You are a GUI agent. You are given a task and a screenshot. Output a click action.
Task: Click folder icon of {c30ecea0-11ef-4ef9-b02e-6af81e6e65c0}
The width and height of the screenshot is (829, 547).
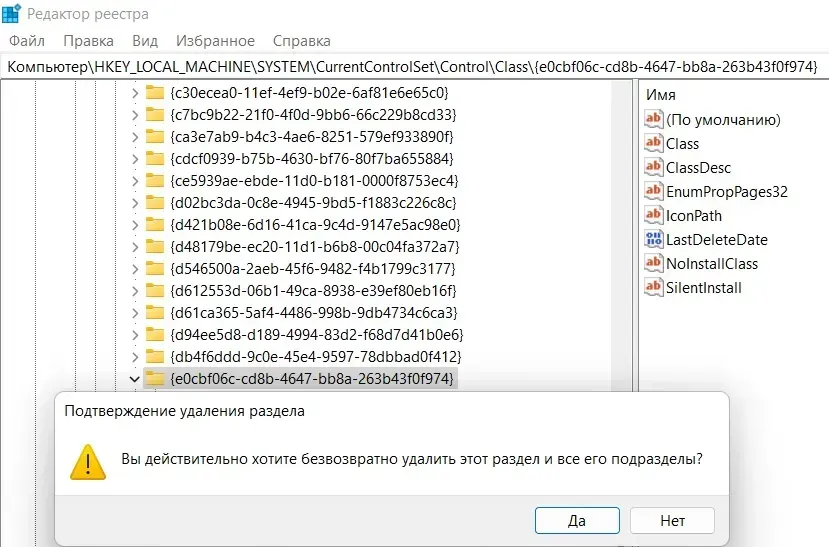(x=155, y=92)
